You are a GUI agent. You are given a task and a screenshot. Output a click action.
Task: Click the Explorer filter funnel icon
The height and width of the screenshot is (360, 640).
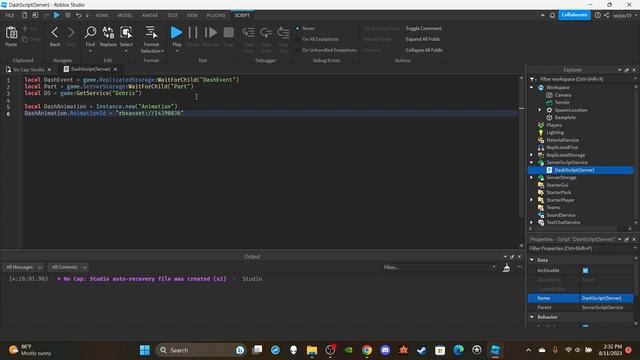pyautogui.click(x=532, y=79)
